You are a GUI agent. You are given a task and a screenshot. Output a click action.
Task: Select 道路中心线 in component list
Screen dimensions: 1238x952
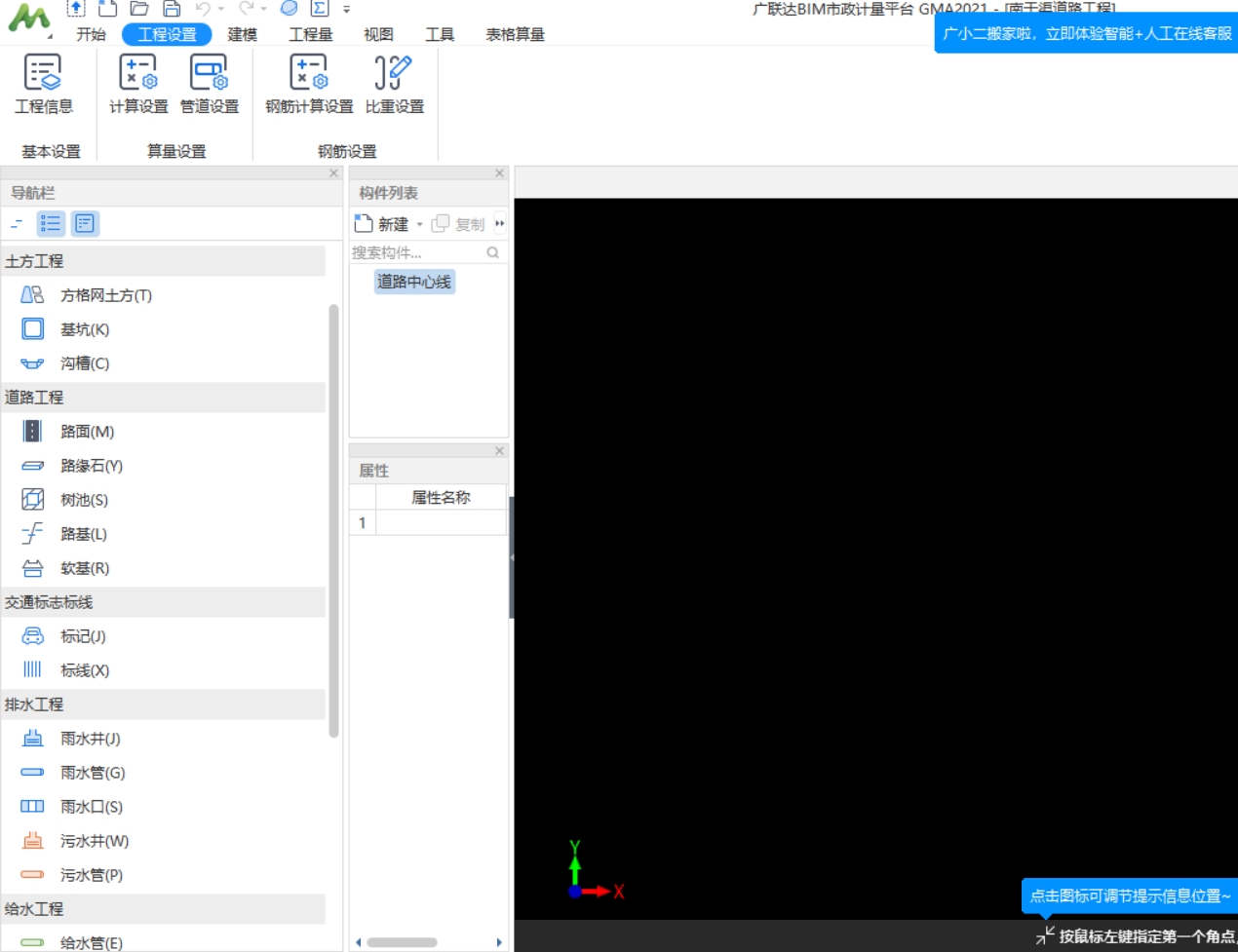coord(414,282)
